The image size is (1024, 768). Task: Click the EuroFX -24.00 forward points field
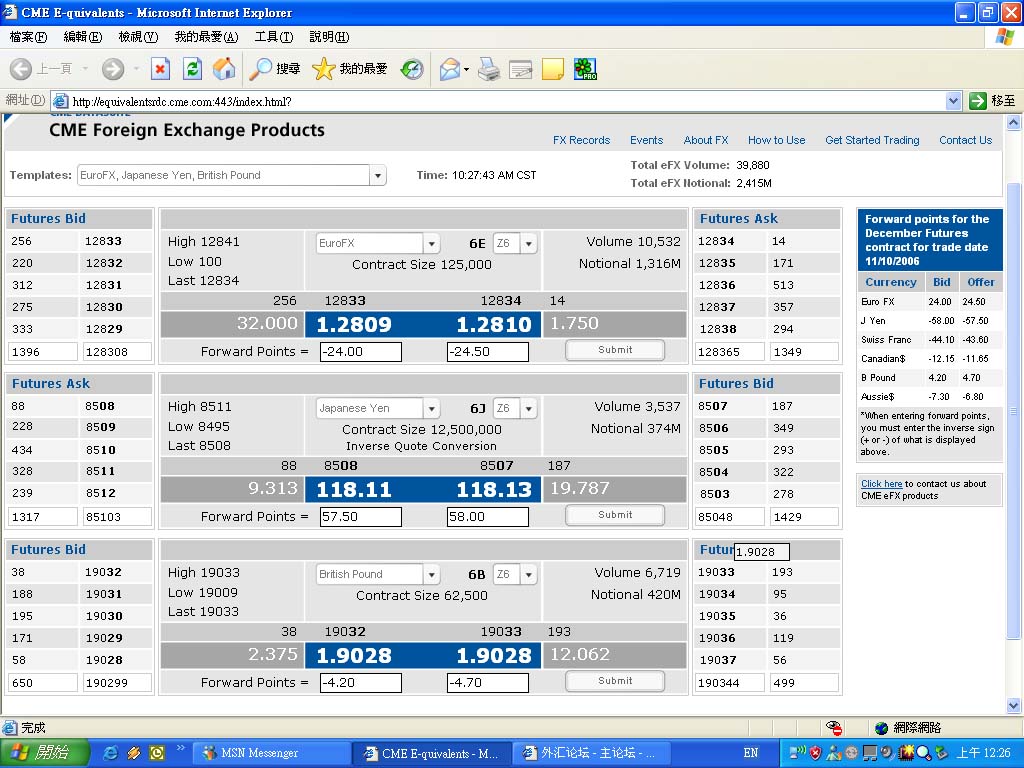coord(361,351)
